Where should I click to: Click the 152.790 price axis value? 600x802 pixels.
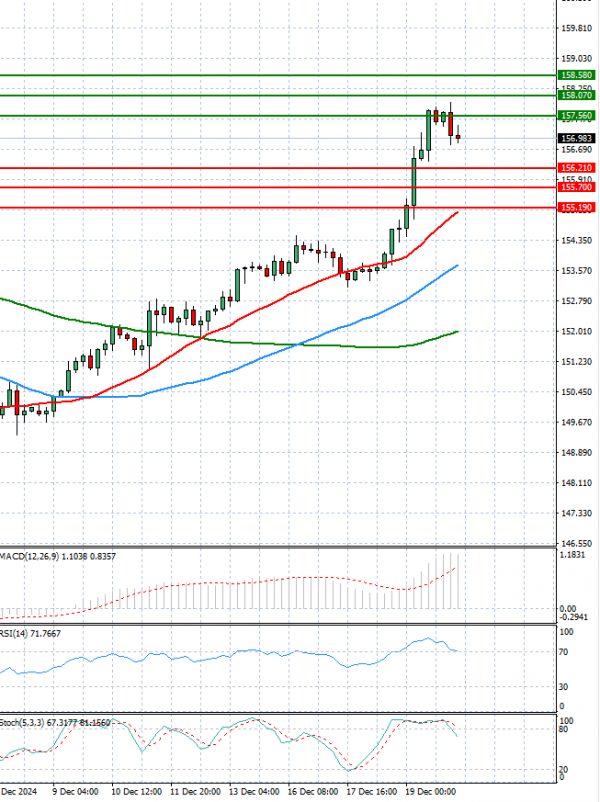pos(576,301)
